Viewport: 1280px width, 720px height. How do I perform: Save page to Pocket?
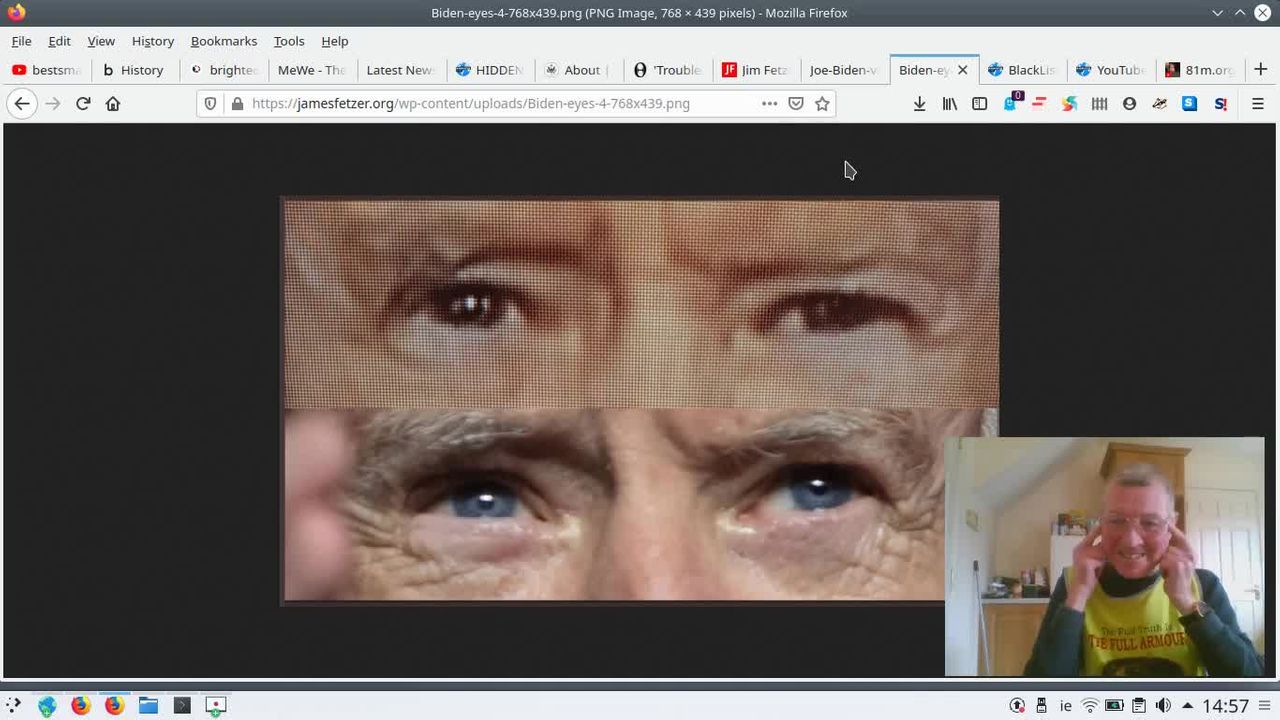click(796, 103)
